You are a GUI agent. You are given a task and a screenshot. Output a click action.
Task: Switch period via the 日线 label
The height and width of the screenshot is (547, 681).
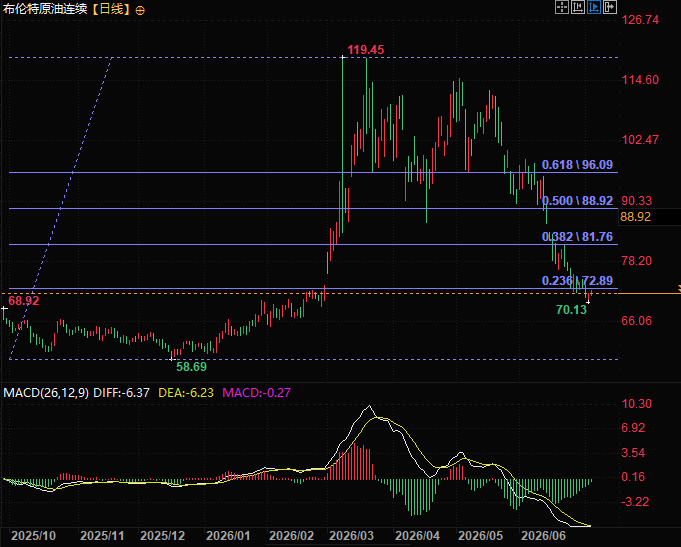pos(112,9)
